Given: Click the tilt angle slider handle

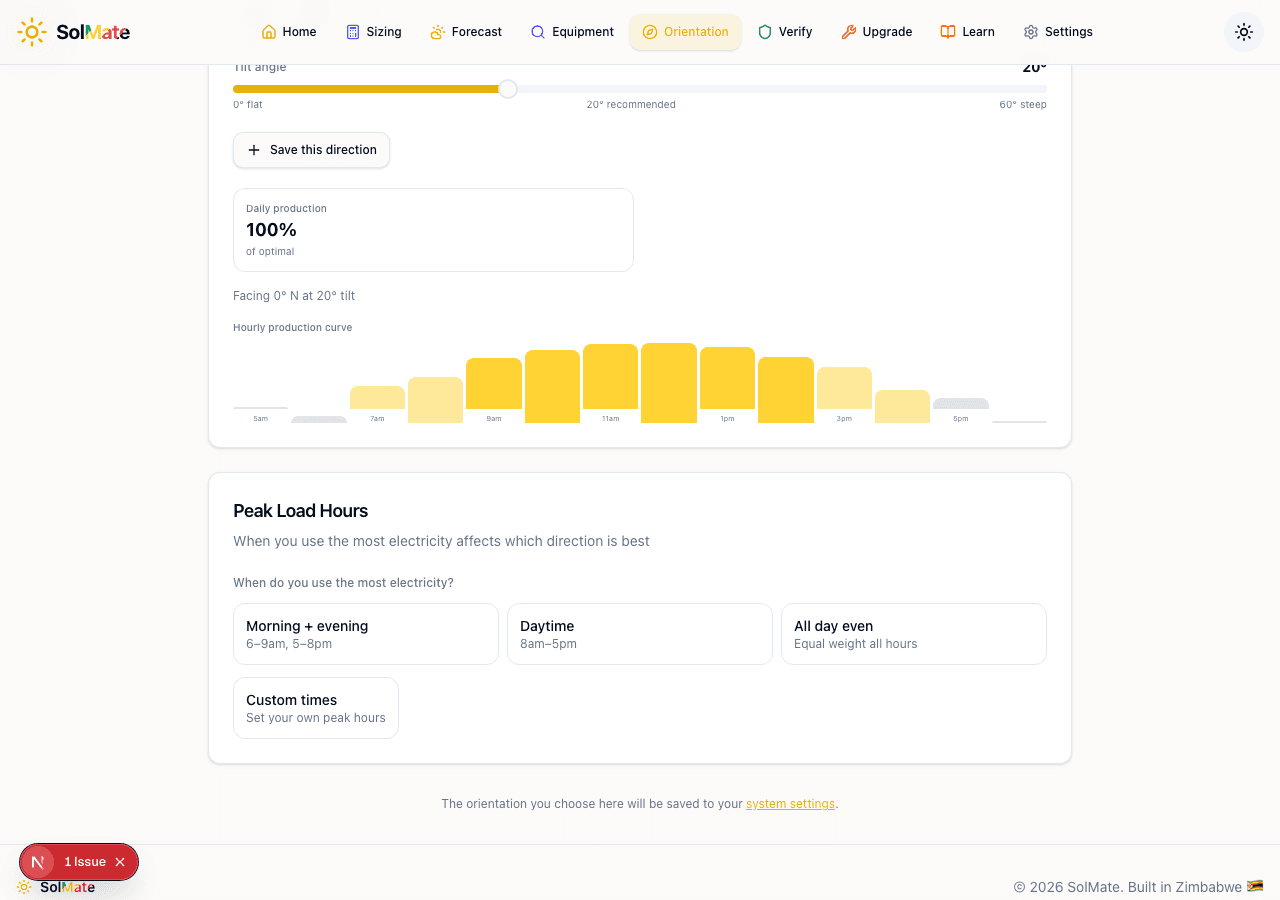Looking at the screenshot, I should pyautogui.click(x=508, y=89).
